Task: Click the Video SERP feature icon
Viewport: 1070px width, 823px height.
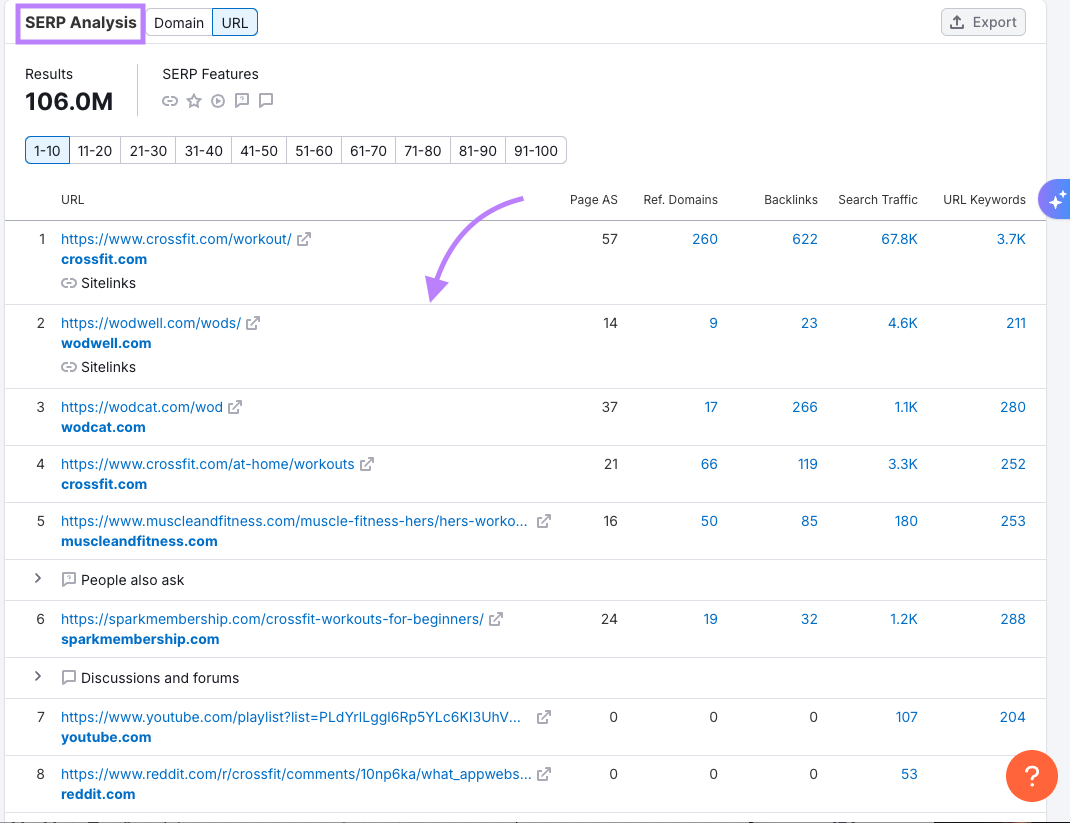Action: pyautogui.click(x=217, y=100)
